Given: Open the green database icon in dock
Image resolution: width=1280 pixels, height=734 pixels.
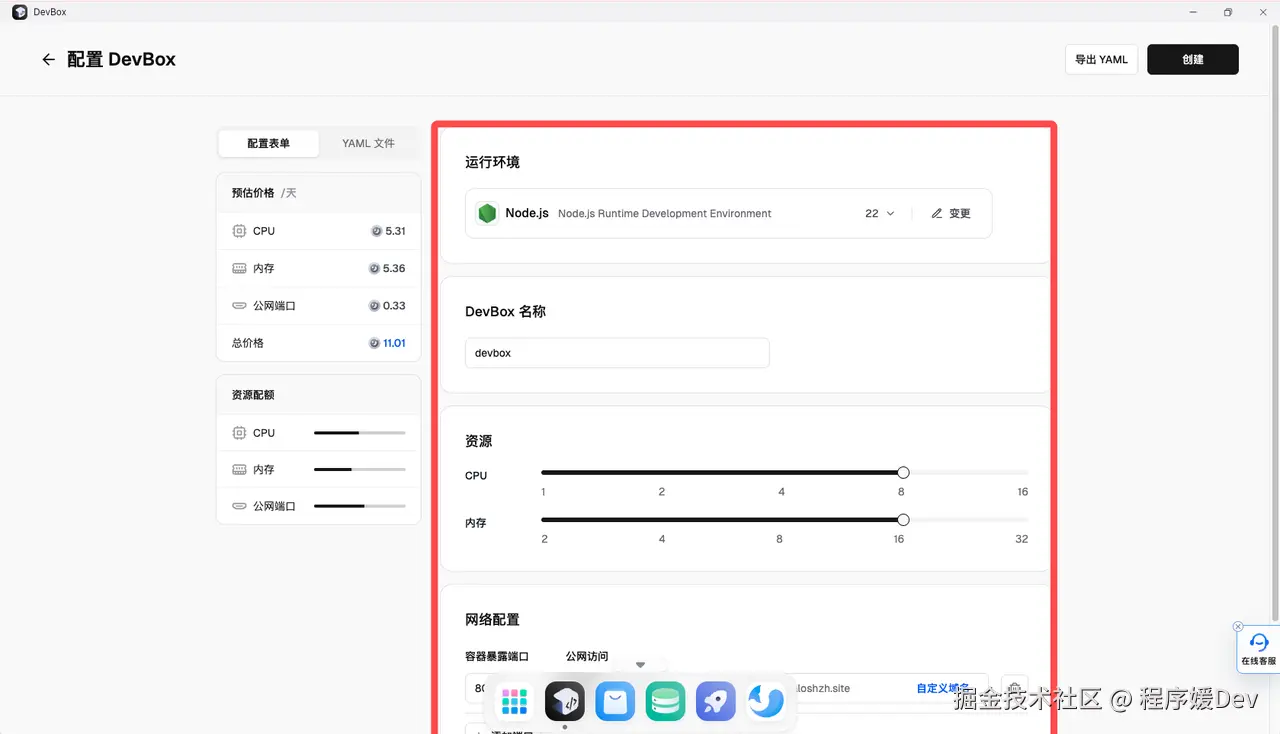Looking at the screenshot, I should click(x=665, y=702).
